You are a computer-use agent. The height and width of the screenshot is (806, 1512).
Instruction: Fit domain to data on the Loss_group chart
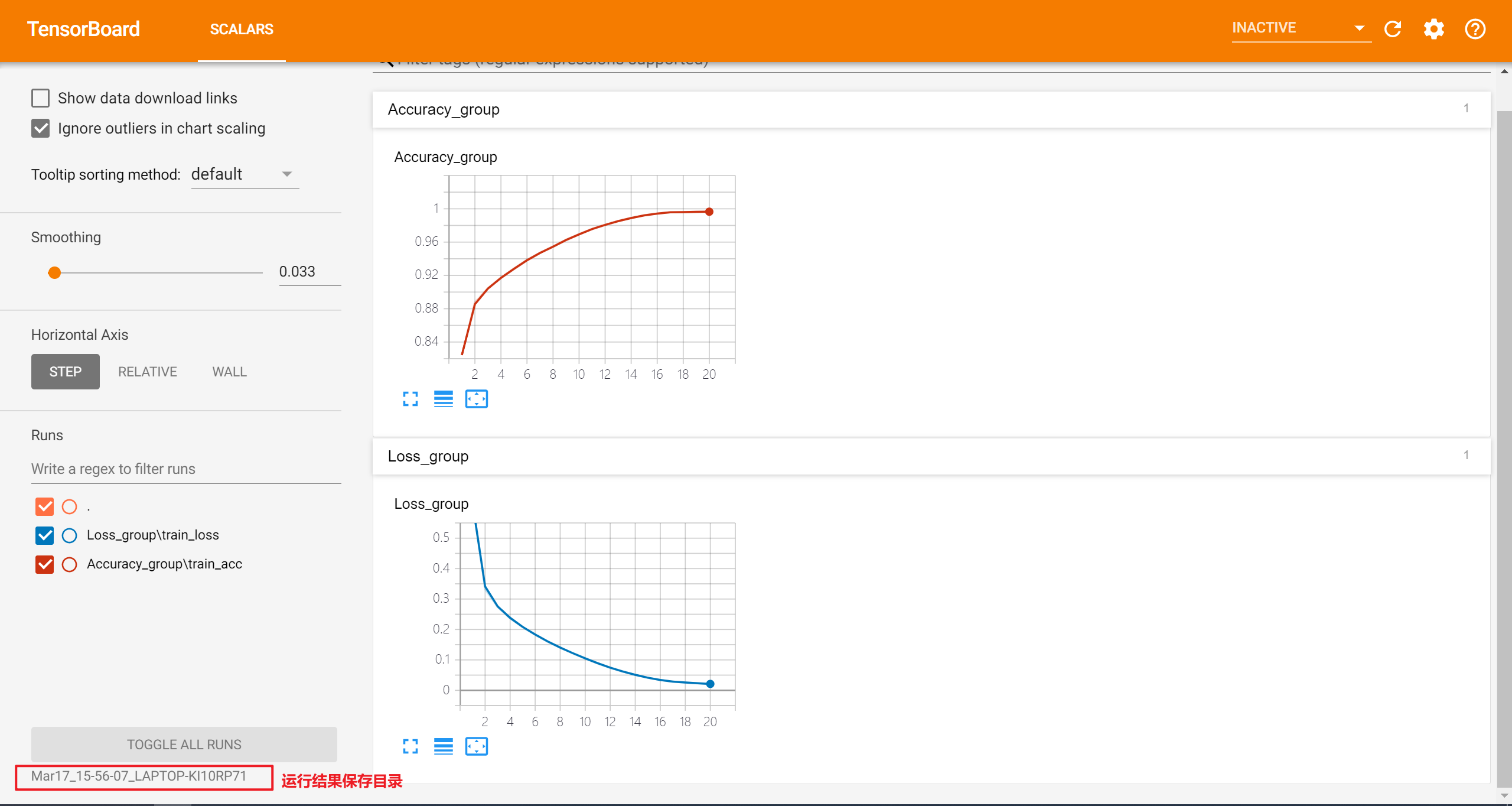477,747
